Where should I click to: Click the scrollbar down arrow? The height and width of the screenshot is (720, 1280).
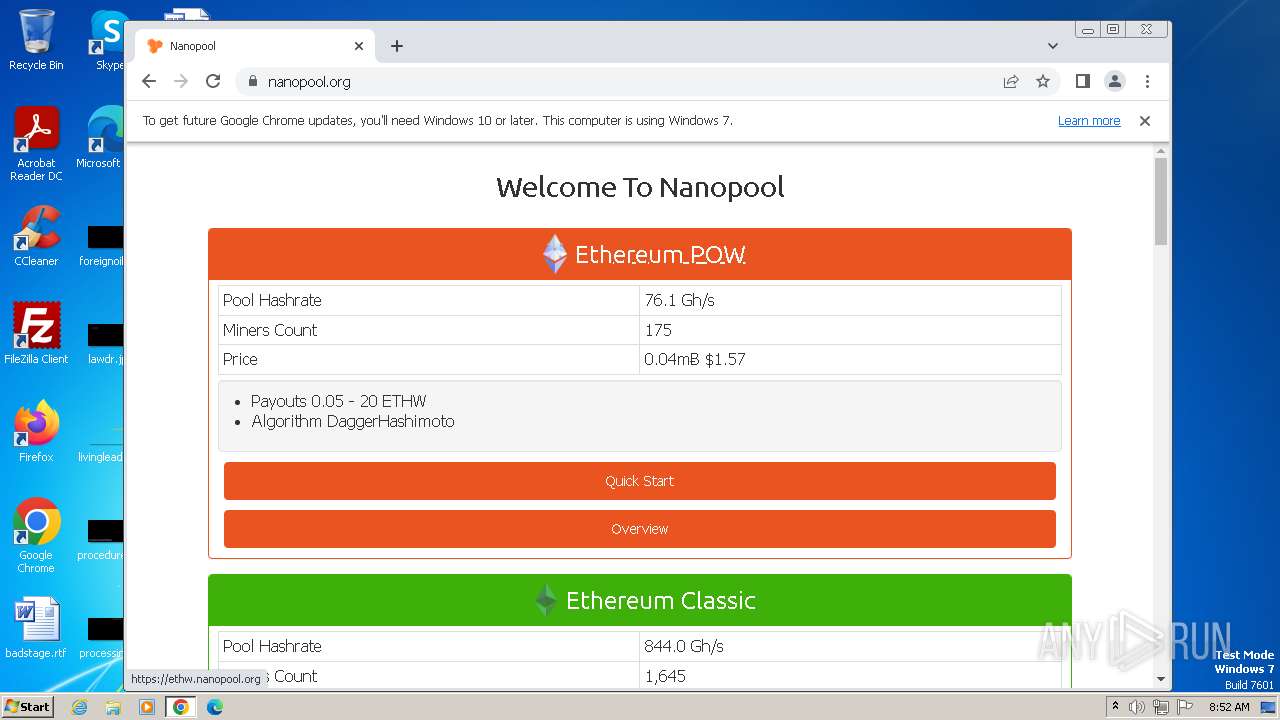[1161, 679]
